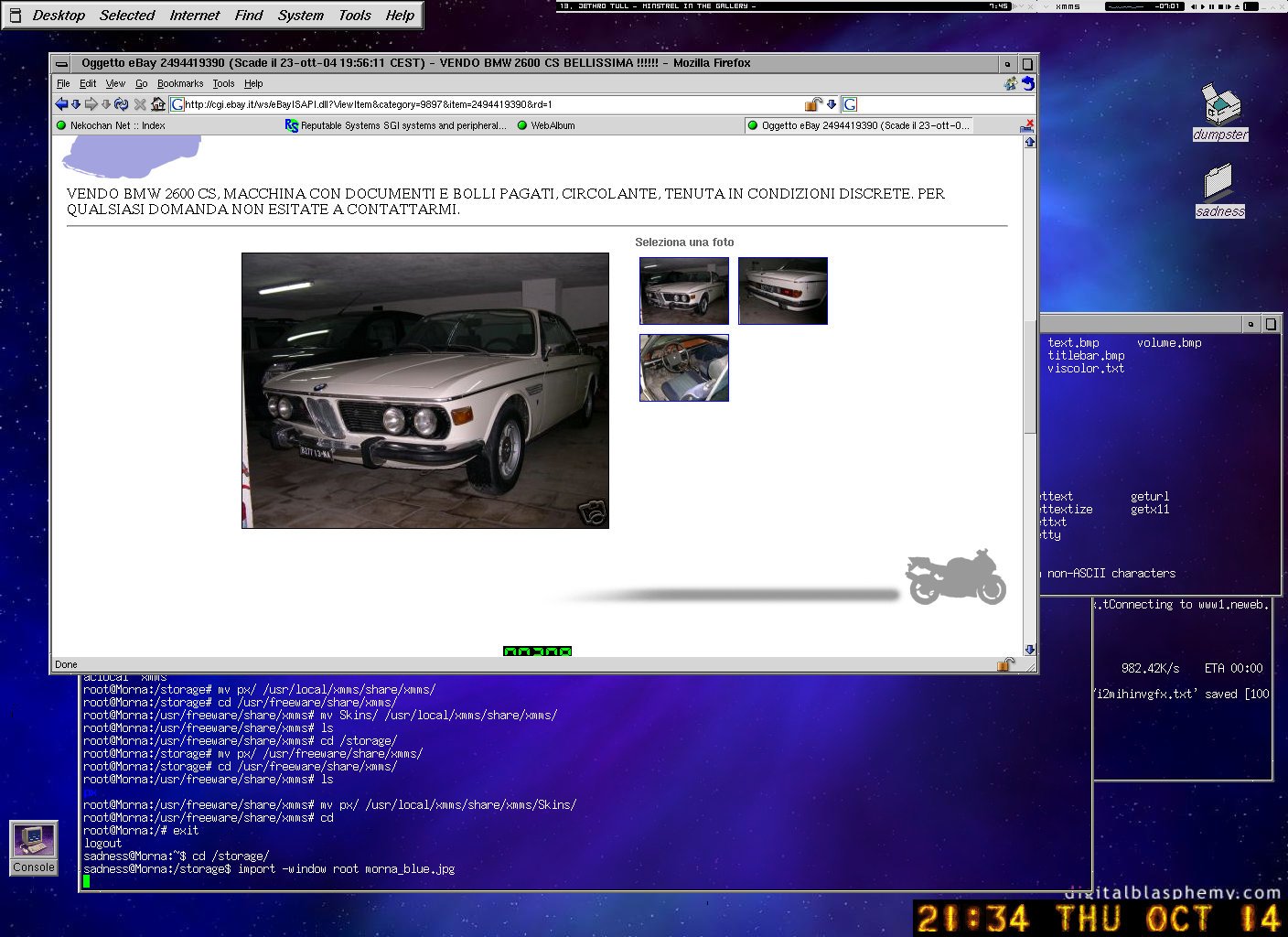Click the XMMS -07:01 time display
The width and height of the screenshot is (1288, 937).
(x=1167, y=6)
